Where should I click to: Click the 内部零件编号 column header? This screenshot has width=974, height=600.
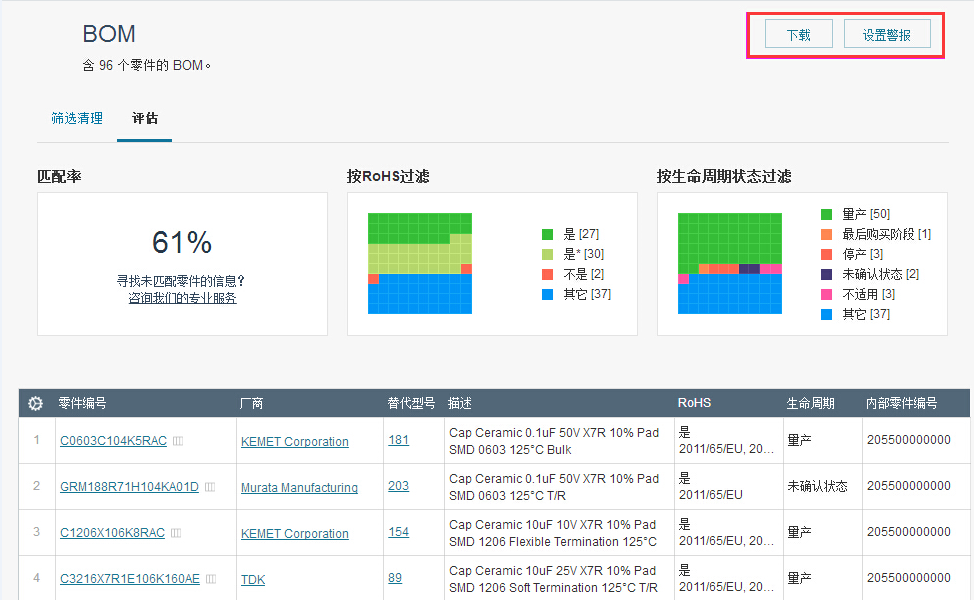click(x=901, y=403)
